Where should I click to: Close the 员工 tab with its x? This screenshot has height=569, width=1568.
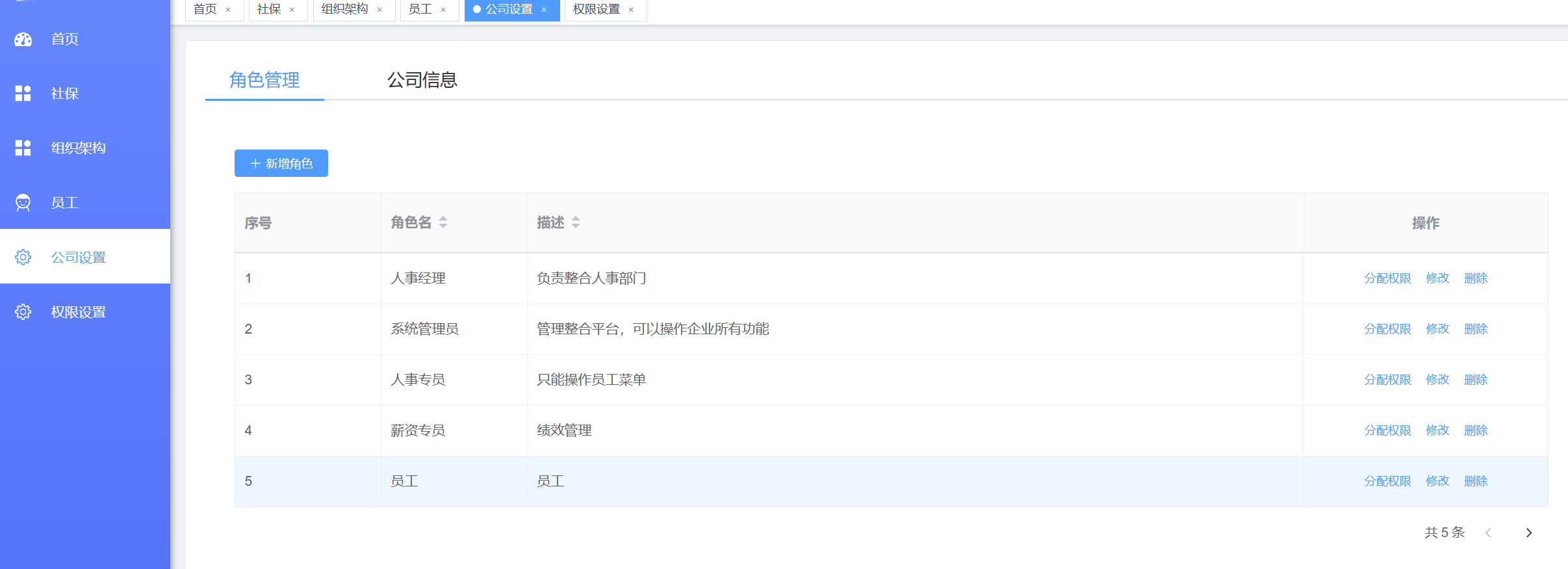click(x=443, y=10)
